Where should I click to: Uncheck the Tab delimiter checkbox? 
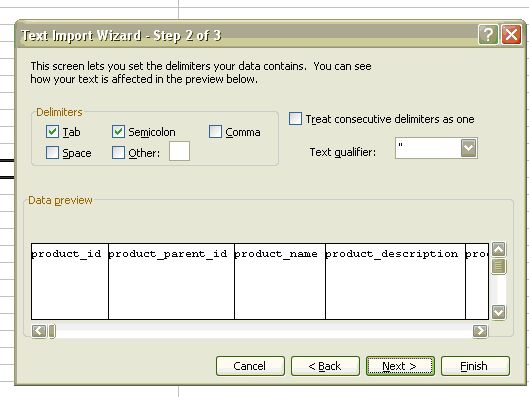(x=52, y=132)
